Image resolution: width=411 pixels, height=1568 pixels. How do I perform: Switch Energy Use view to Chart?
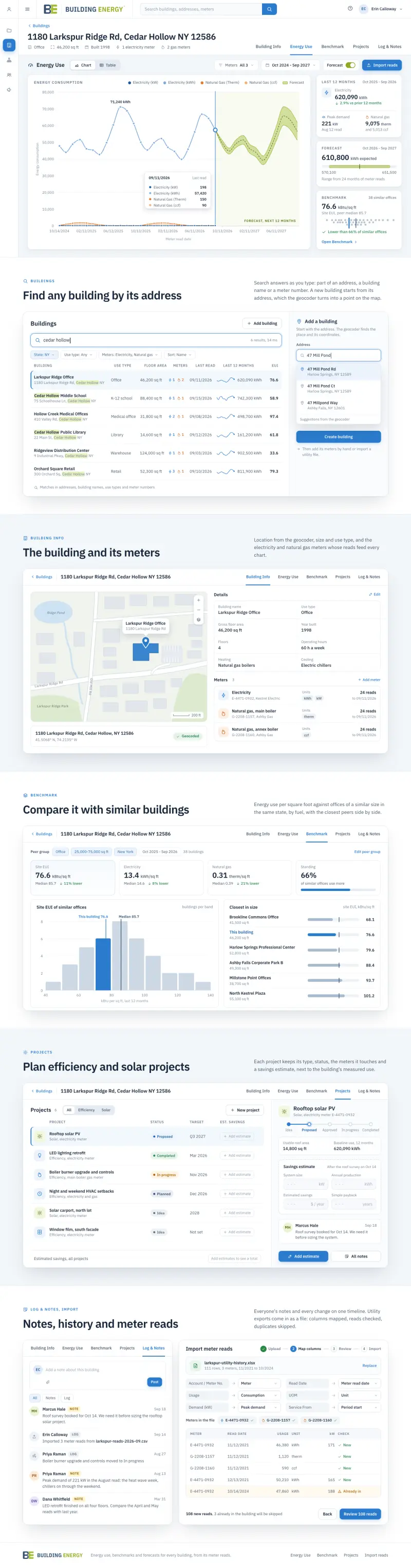(x=83, y=65)
